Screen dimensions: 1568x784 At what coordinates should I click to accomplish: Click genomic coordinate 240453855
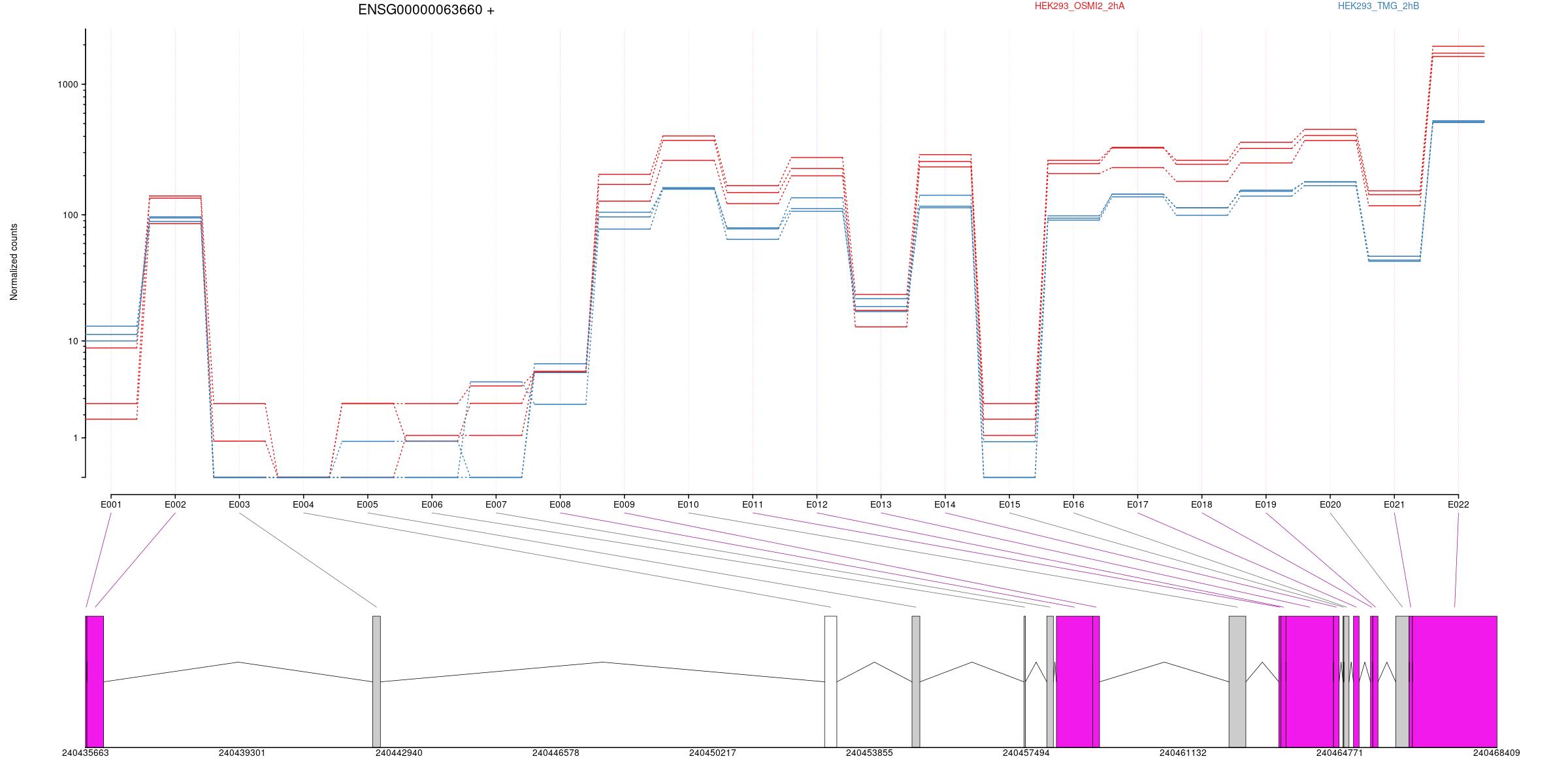coord(870,753)
